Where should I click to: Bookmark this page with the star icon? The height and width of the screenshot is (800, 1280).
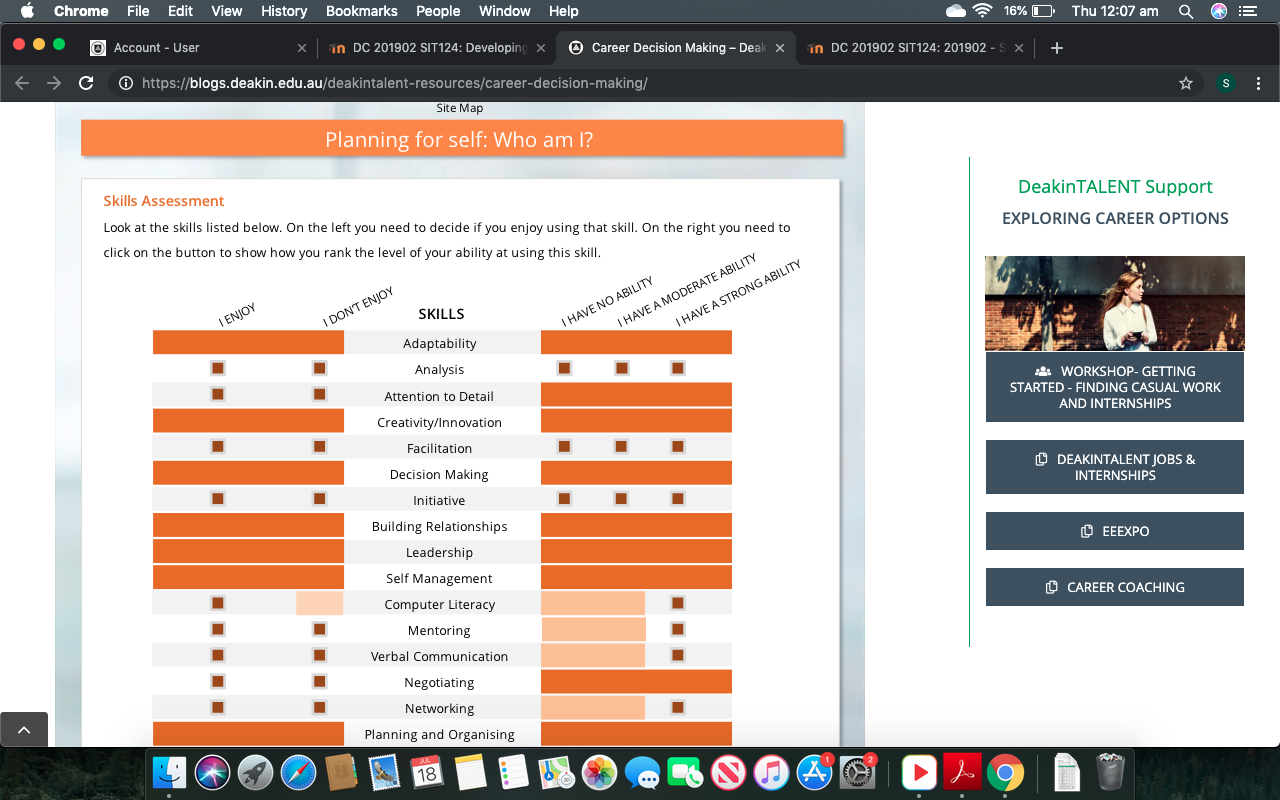(1186, 83)
